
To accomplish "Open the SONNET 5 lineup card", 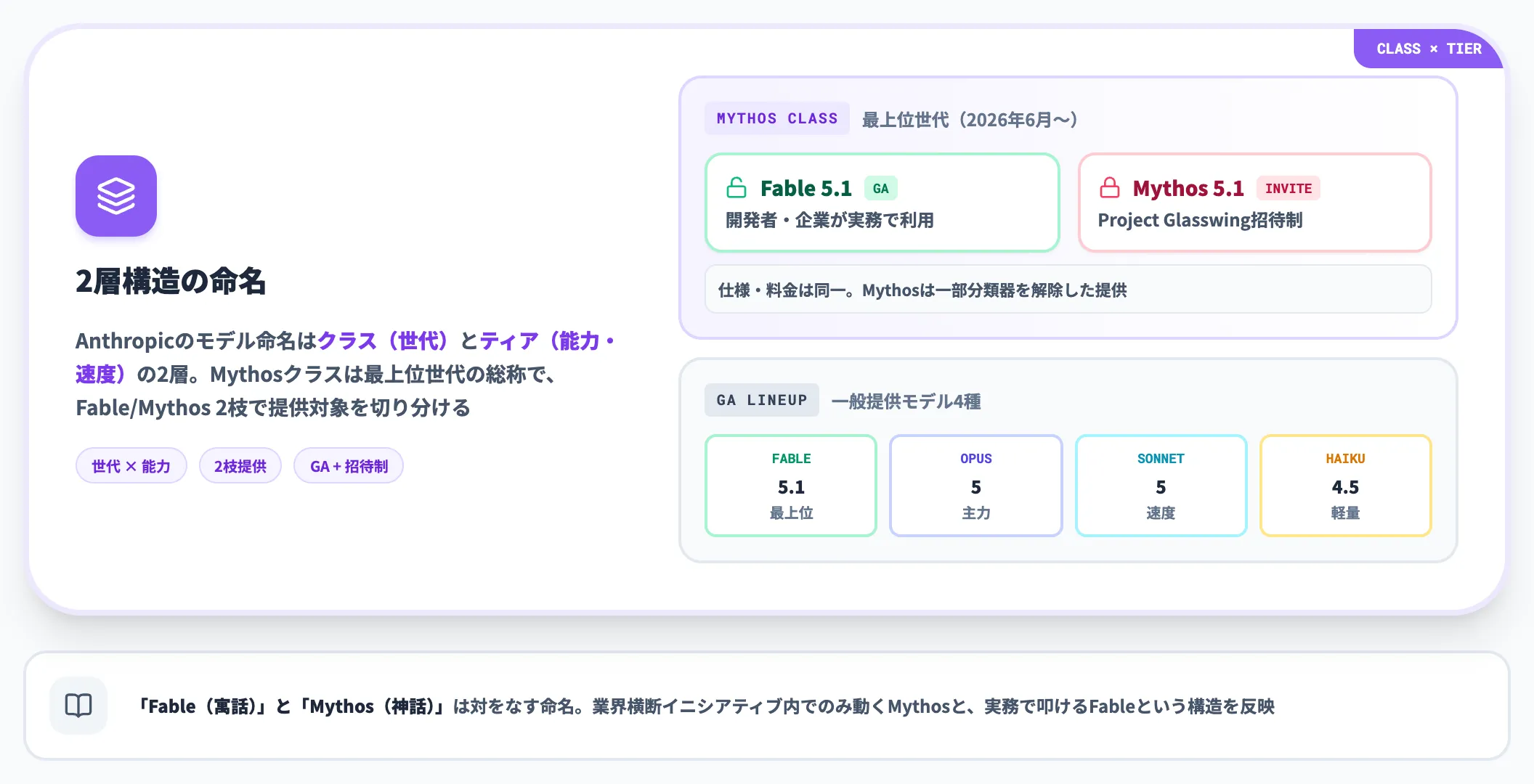I will point(1161,486).
